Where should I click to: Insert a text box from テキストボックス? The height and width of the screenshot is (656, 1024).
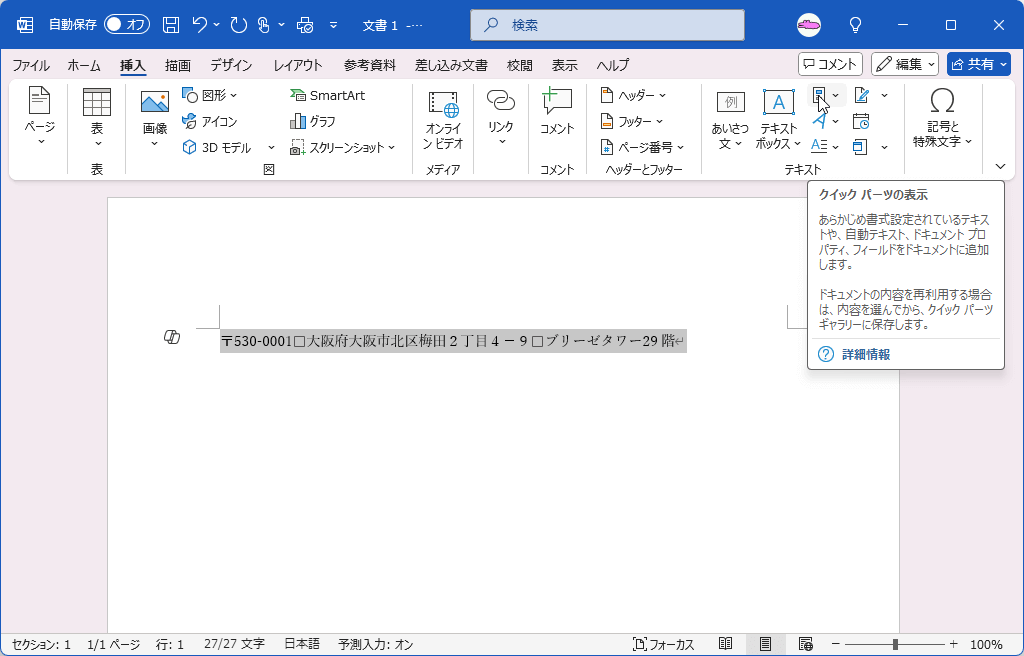[777, 120]
